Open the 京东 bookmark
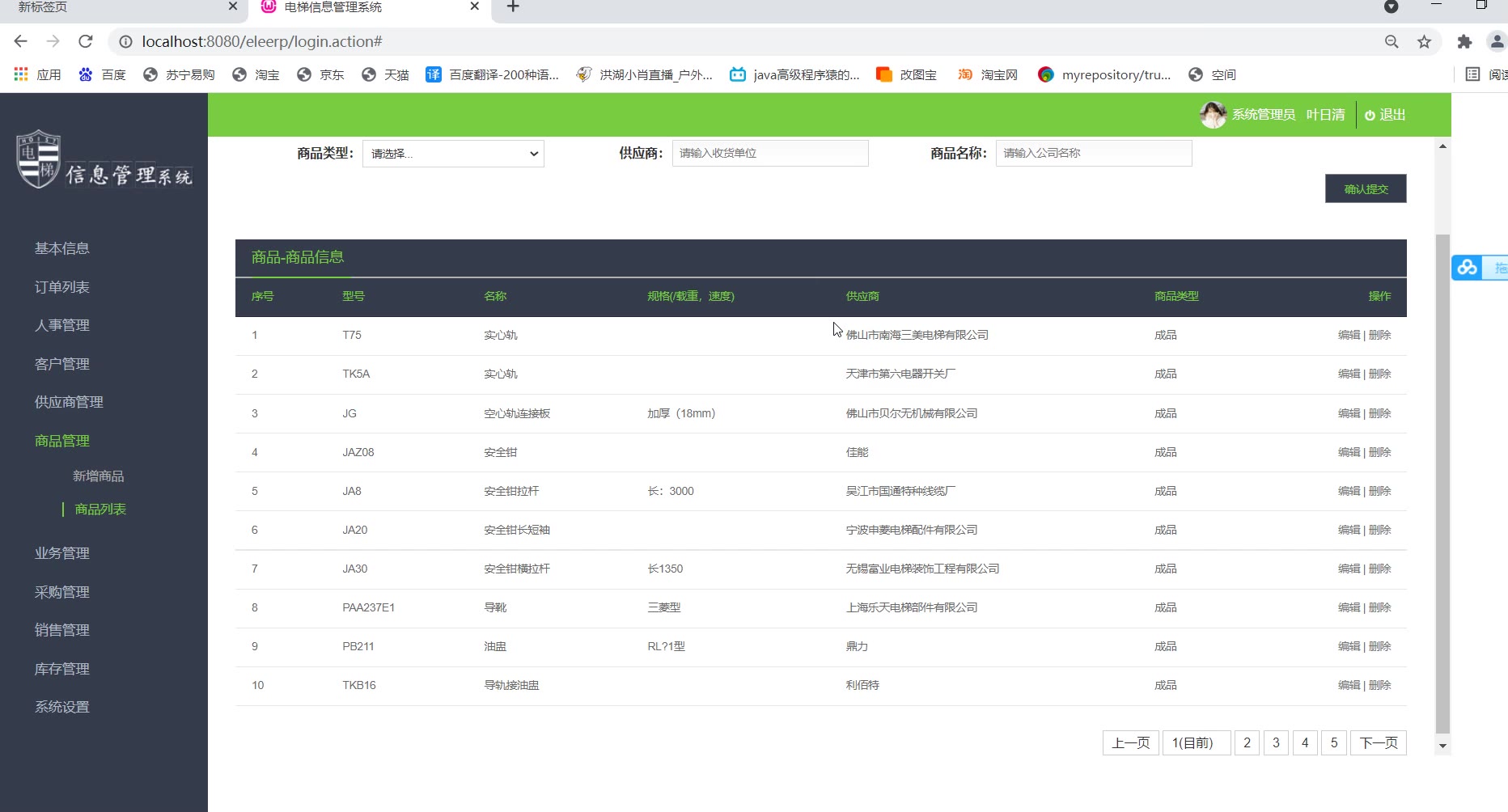 tap(320, 74)
